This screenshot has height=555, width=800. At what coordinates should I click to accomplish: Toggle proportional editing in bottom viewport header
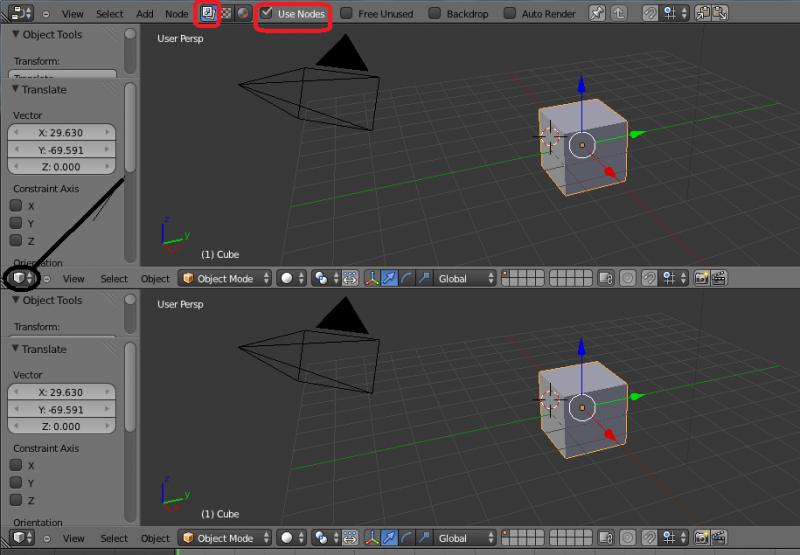click(x=628, y=538)
